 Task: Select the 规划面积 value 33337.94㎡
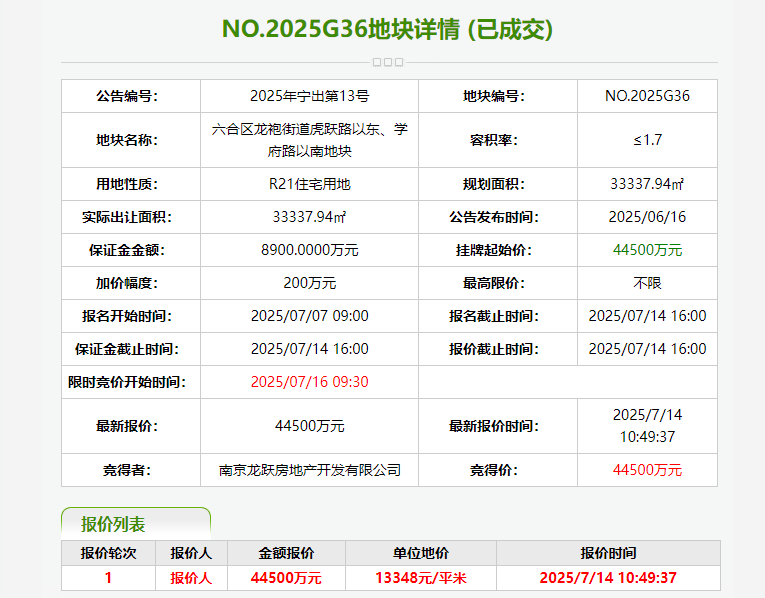click(x=647, y=184)
